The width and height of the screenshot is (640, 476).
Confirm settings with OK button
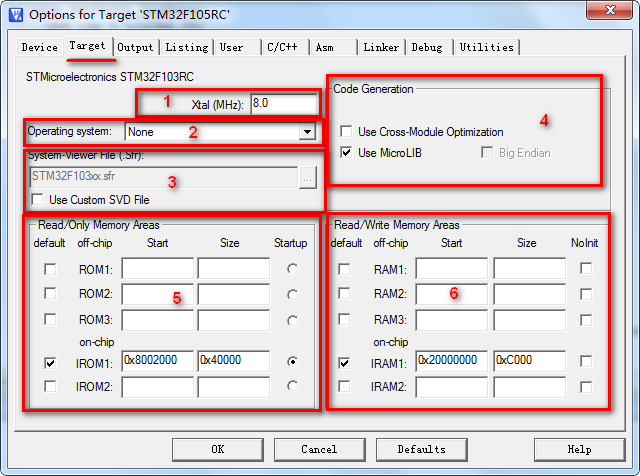(x=218, y=449)
